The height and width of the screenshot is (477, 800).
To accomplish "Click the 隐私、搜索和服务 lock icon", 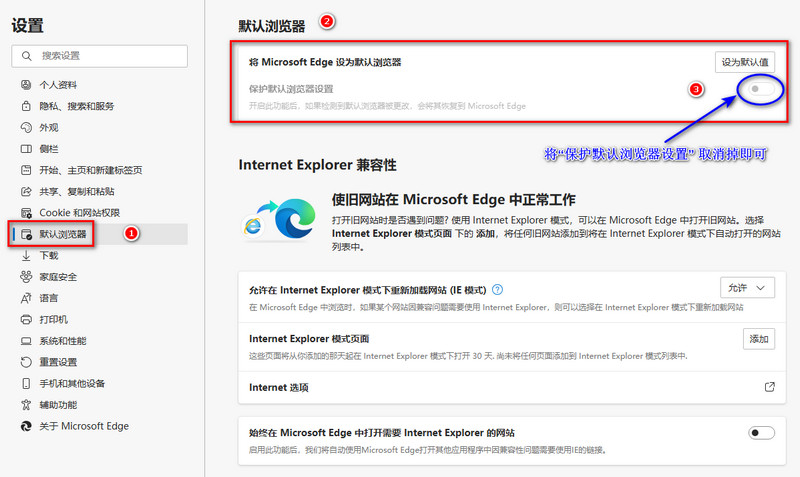I will [x=26, y=106].
